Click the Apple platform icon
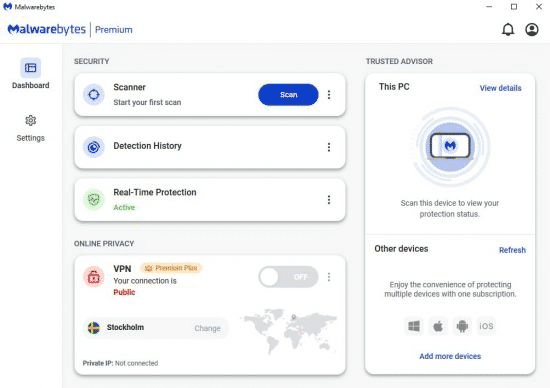The image size is (550, 388). point(438,326)
